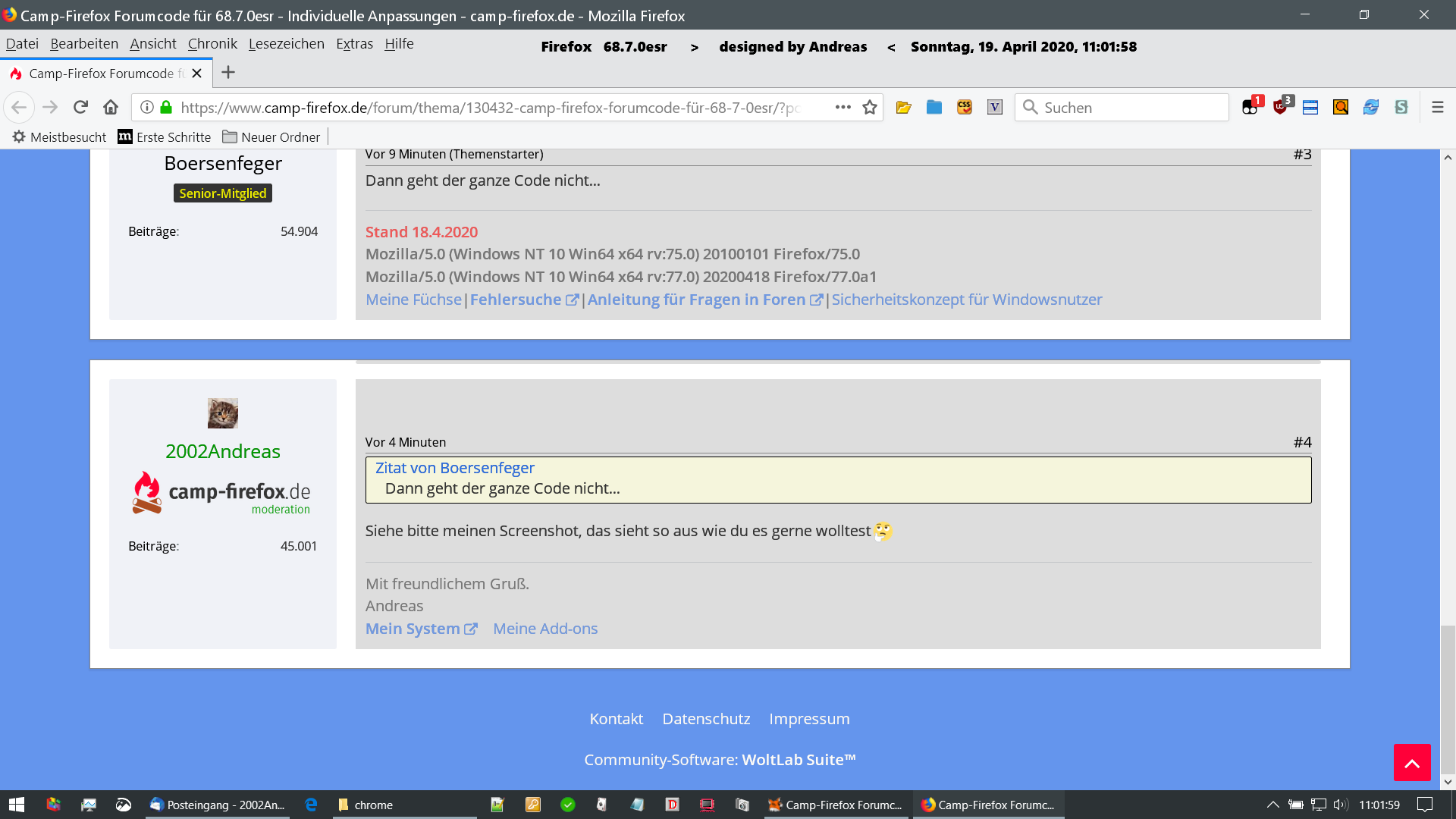Image resolution: width=1456 pixels, height=819 pixels.
Task: Show hidden system tray icons
Action: pos(1272,805)
